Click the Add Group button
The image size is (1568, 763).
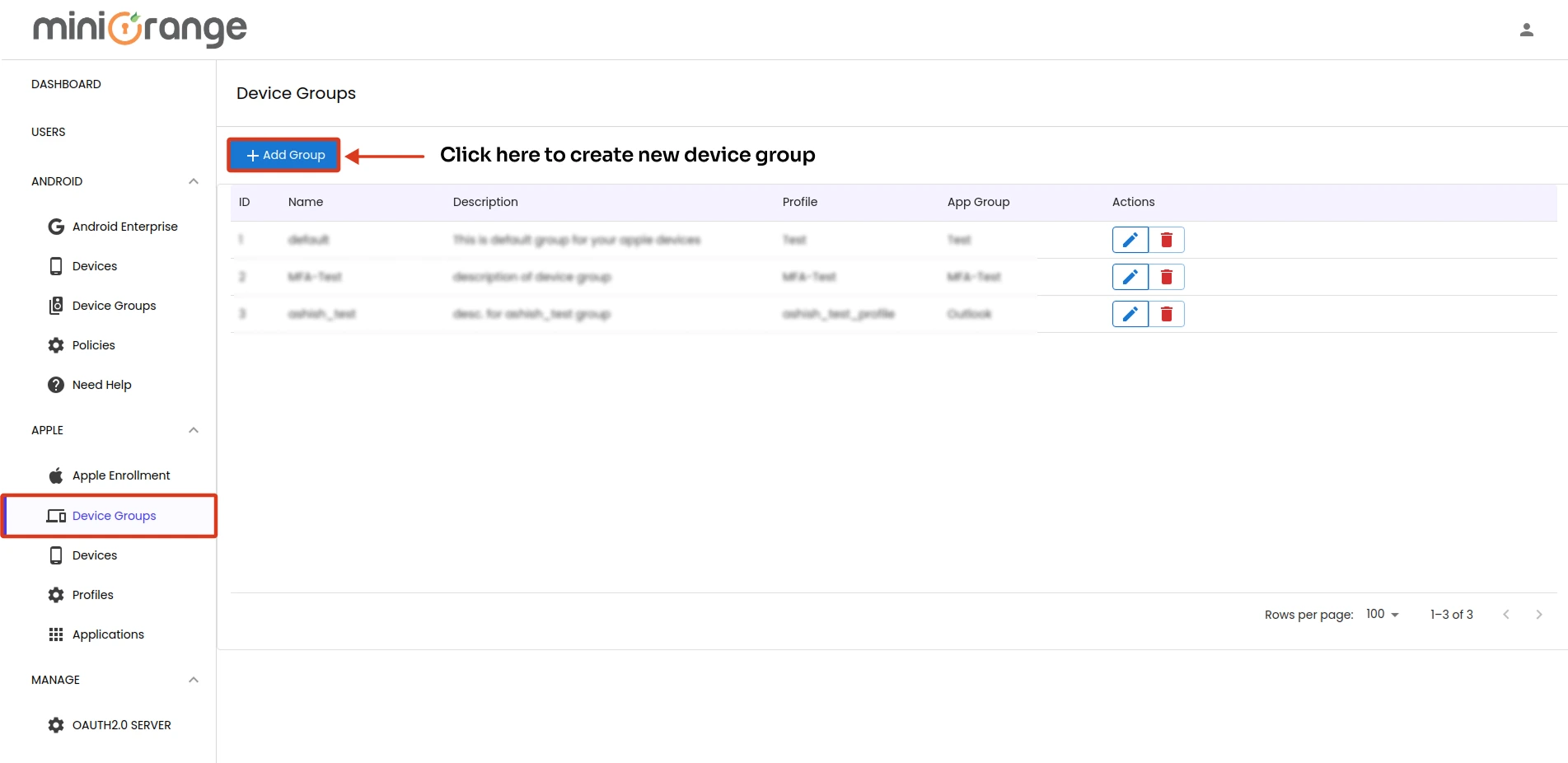(283, 155)
